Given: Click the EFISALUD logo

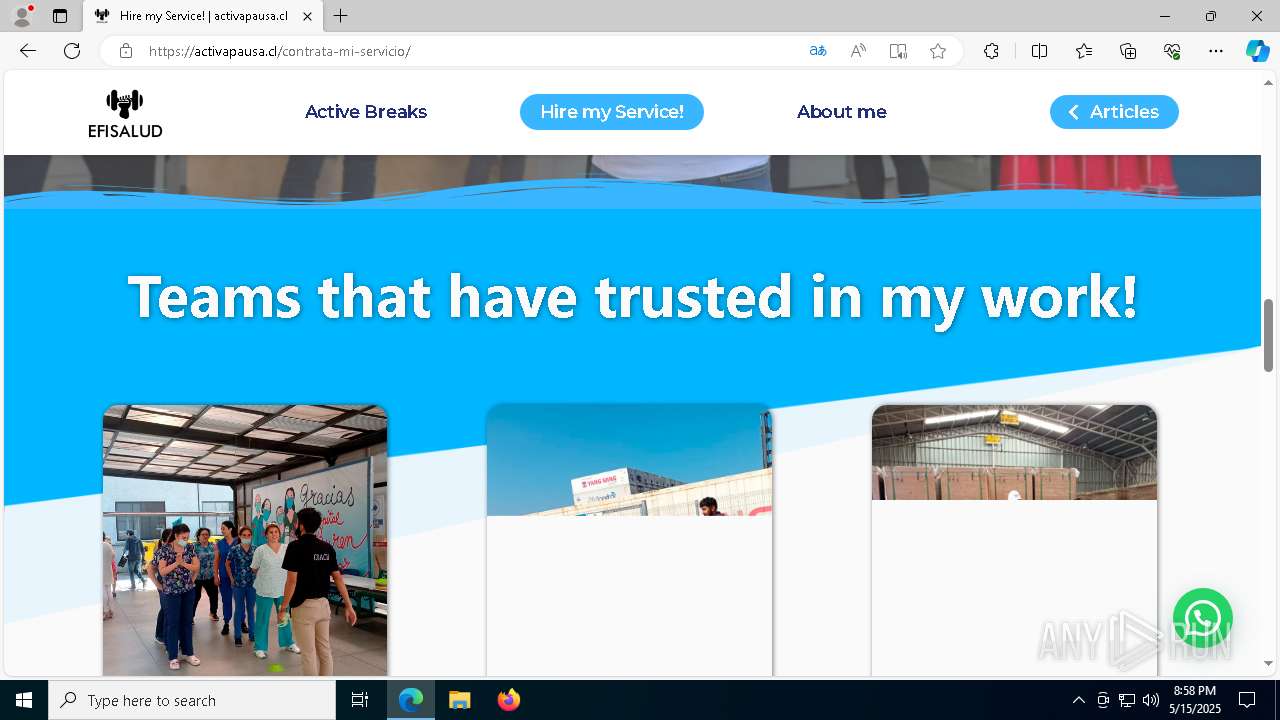Looking at the screenshot, I should tap(125, 113).
